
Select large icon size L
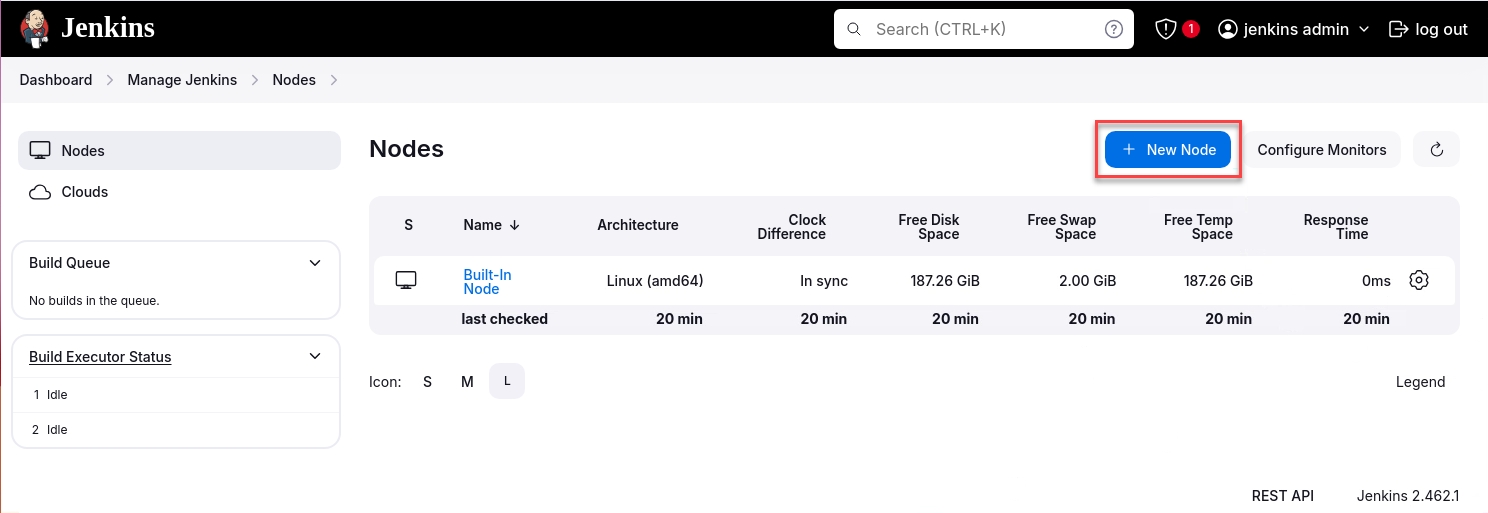coord(507,381)
